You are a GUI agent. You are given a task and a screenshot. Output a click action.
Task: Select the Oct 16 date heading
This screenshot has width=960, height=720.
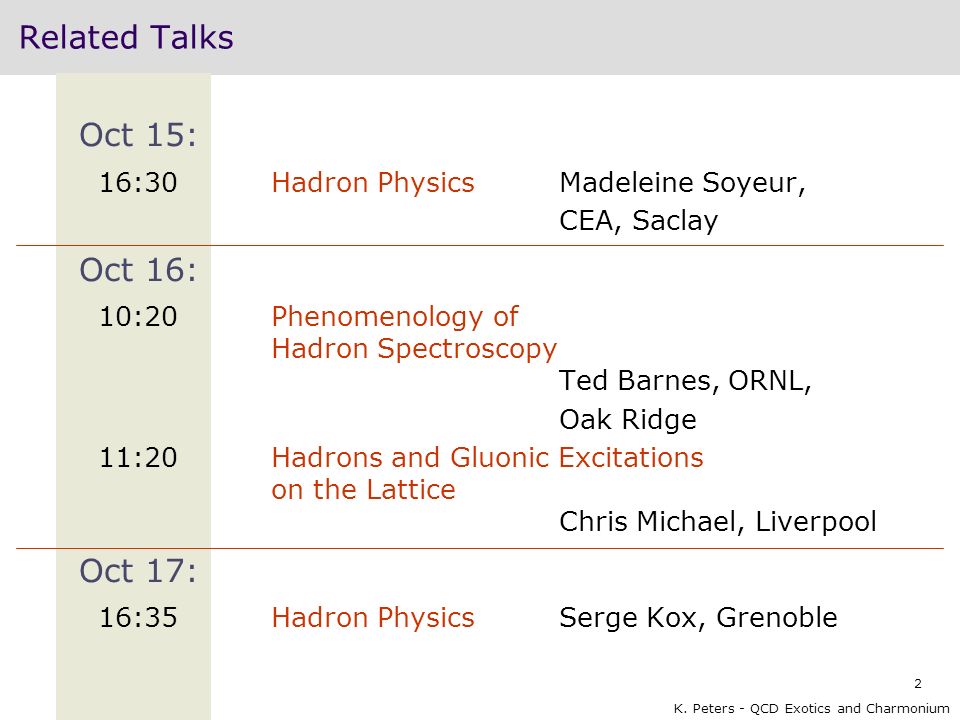138,270
